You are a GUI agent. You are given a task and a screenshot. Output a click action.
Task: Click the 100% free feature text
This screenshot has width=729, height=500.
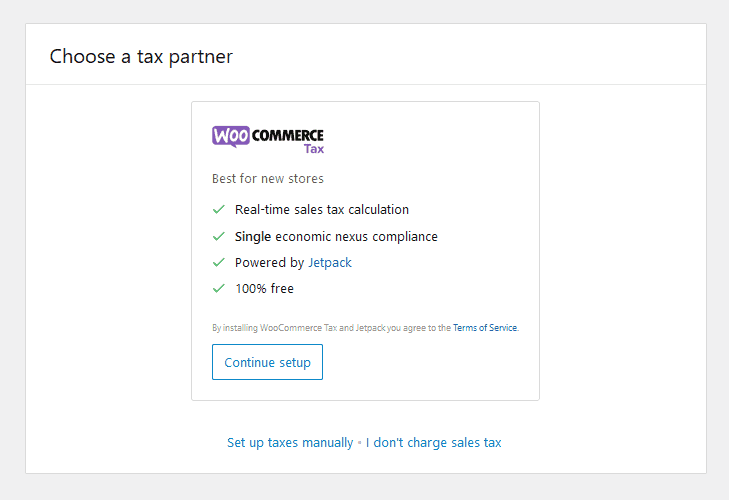pos(264,289)
